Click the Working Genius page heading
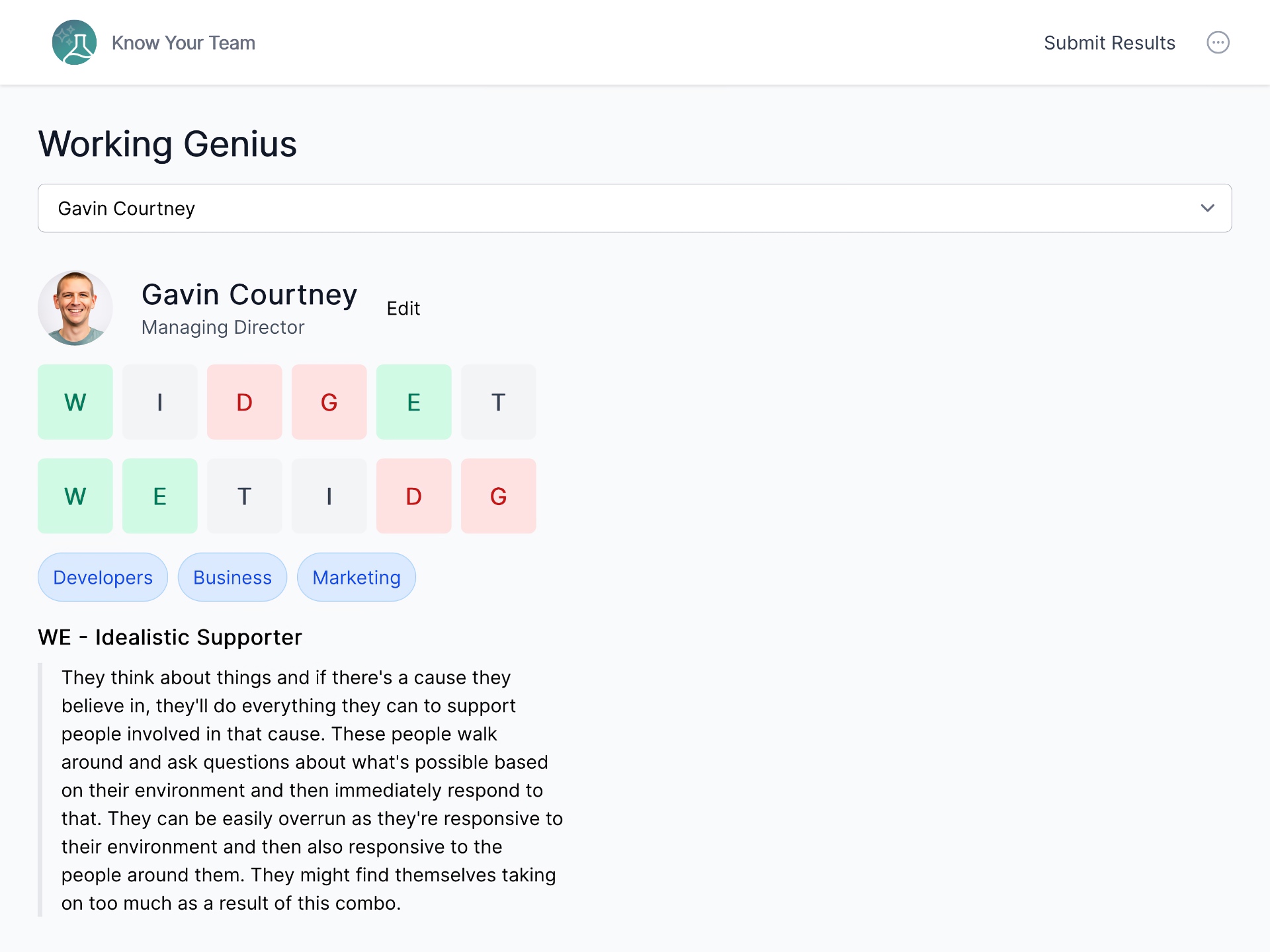The image size is (1270, 952). tap(167, 144)
